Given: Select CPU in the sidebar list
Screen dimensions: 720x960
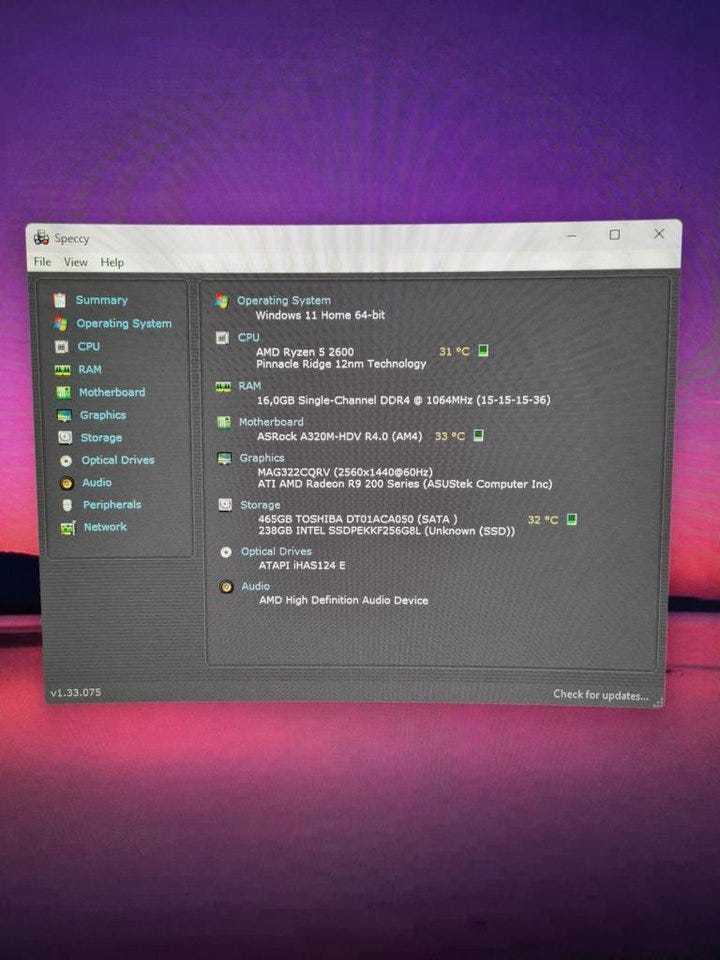Looking at the screenshot, I should tap(88, 346).
